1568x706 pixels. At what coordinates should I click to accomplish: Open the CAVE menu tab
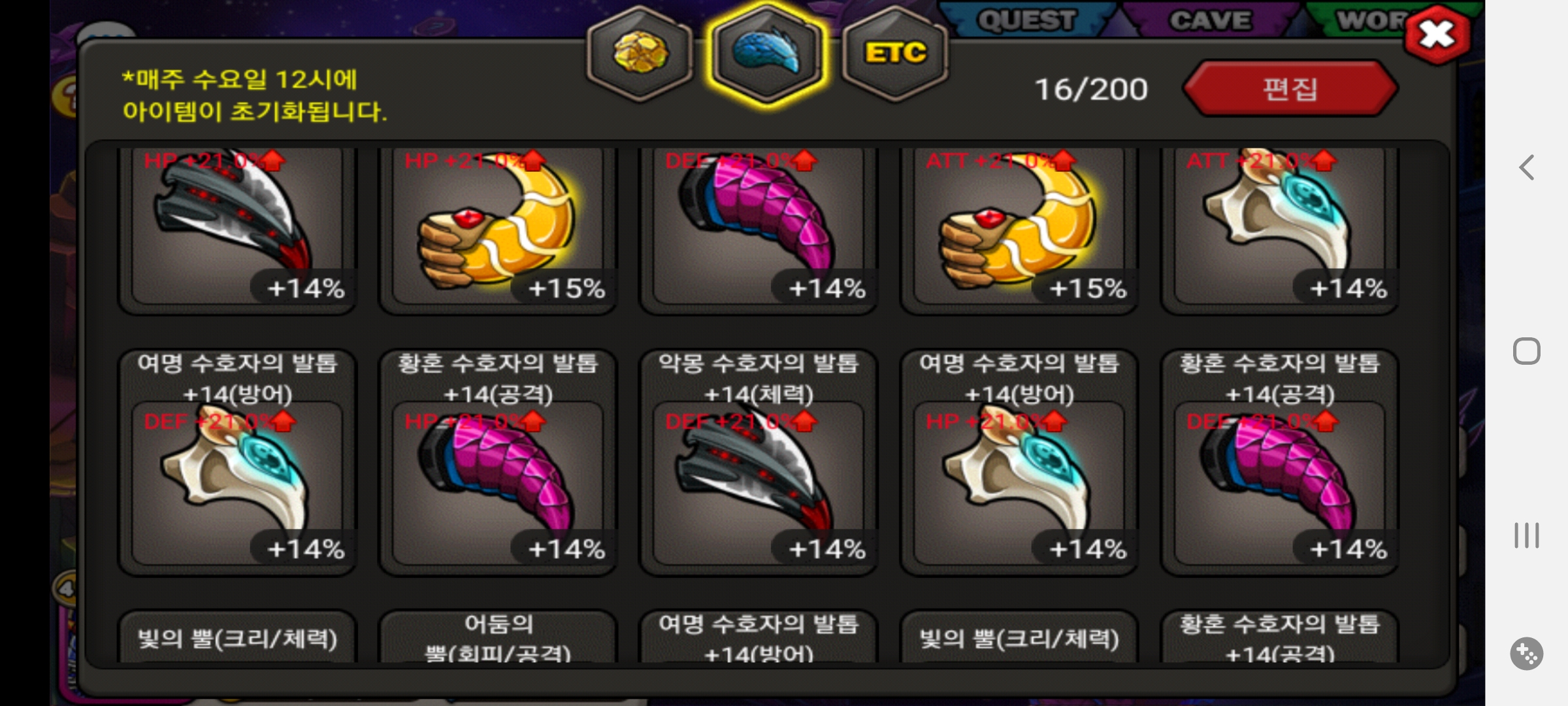pos(1211,20)
